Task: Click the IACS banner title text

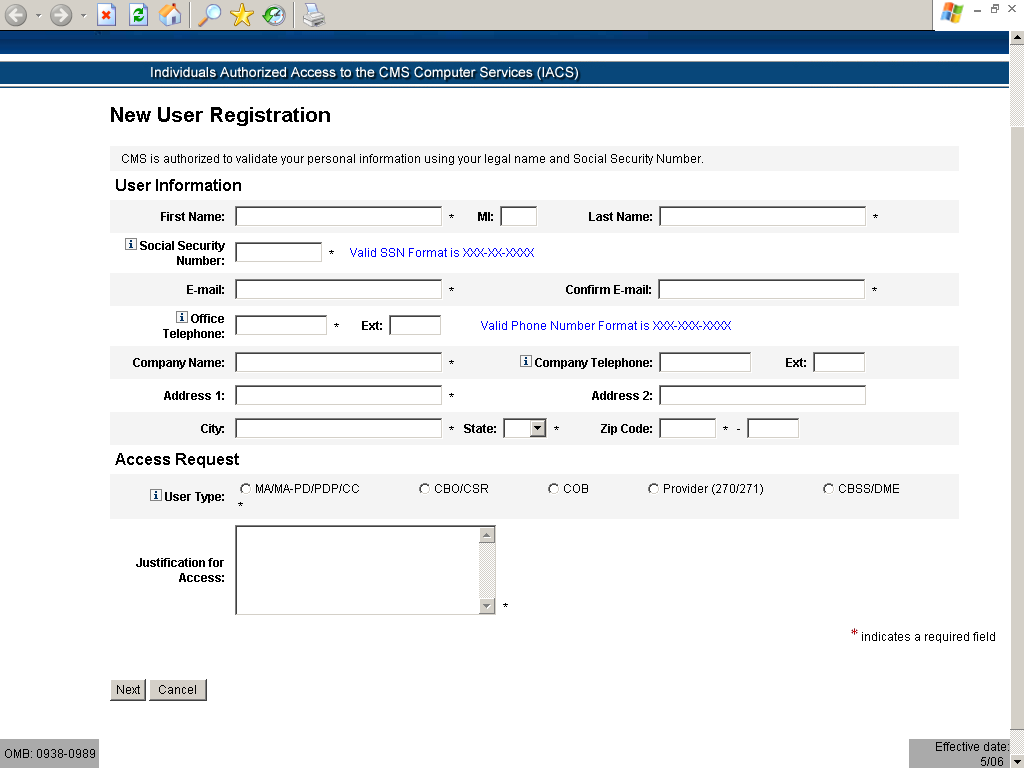Action: tap(364, 72)
